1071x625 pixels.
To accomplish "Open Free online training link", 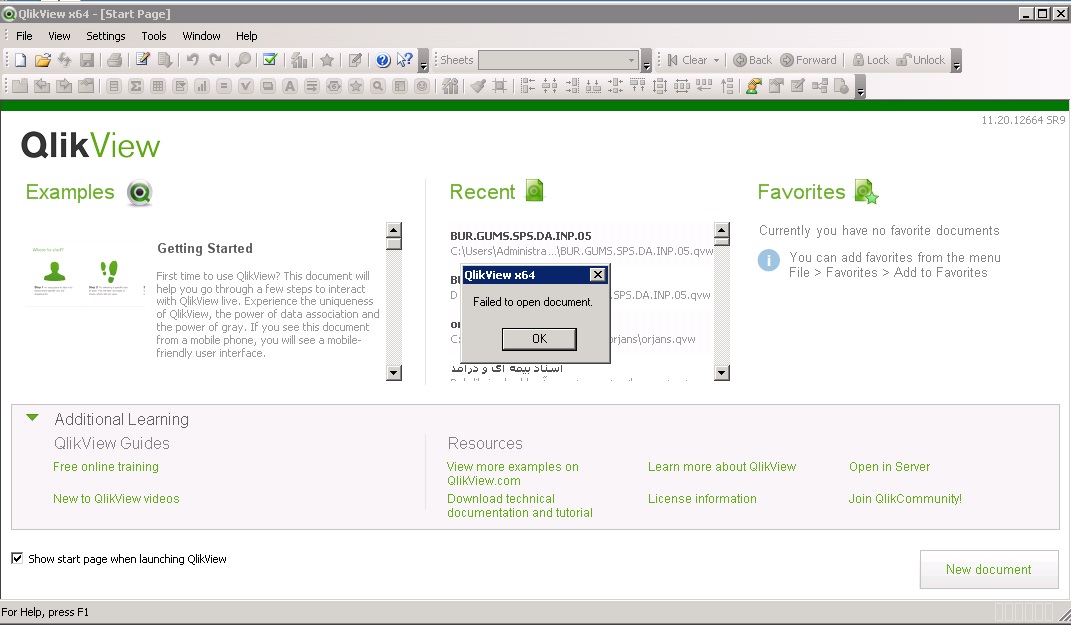I will point(106,467).
